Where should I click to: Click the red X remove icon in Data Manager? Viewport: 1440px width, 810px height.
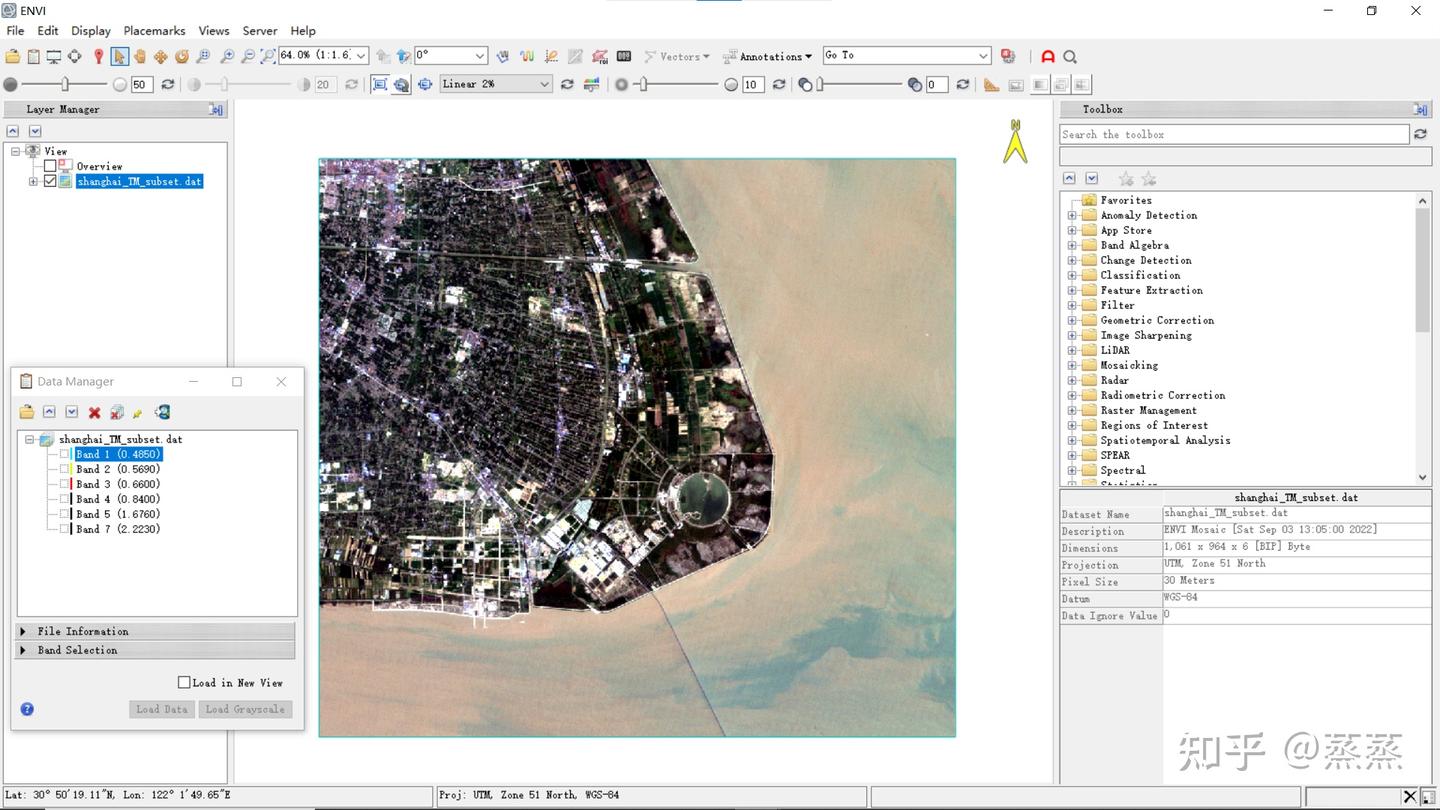point(94,412)
